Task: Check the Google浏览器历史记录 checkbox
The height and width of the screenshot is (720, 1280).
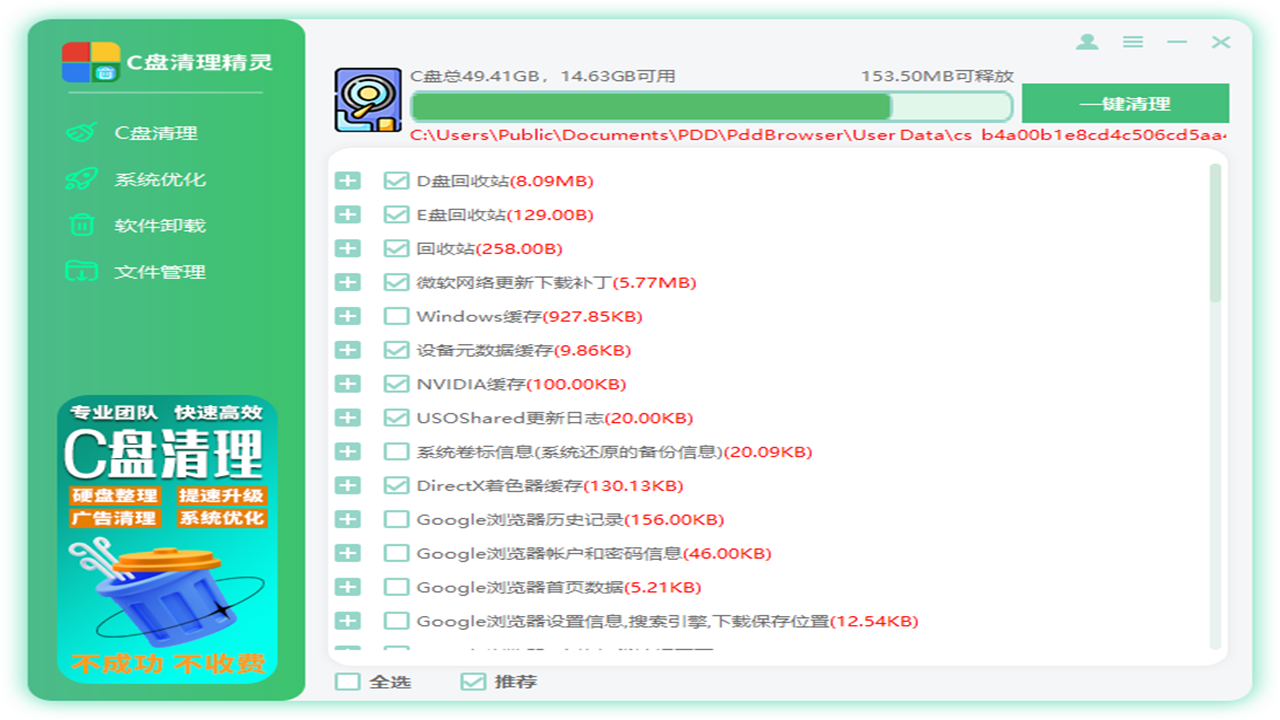Action: pyautogui.click(x=394, y=519)
